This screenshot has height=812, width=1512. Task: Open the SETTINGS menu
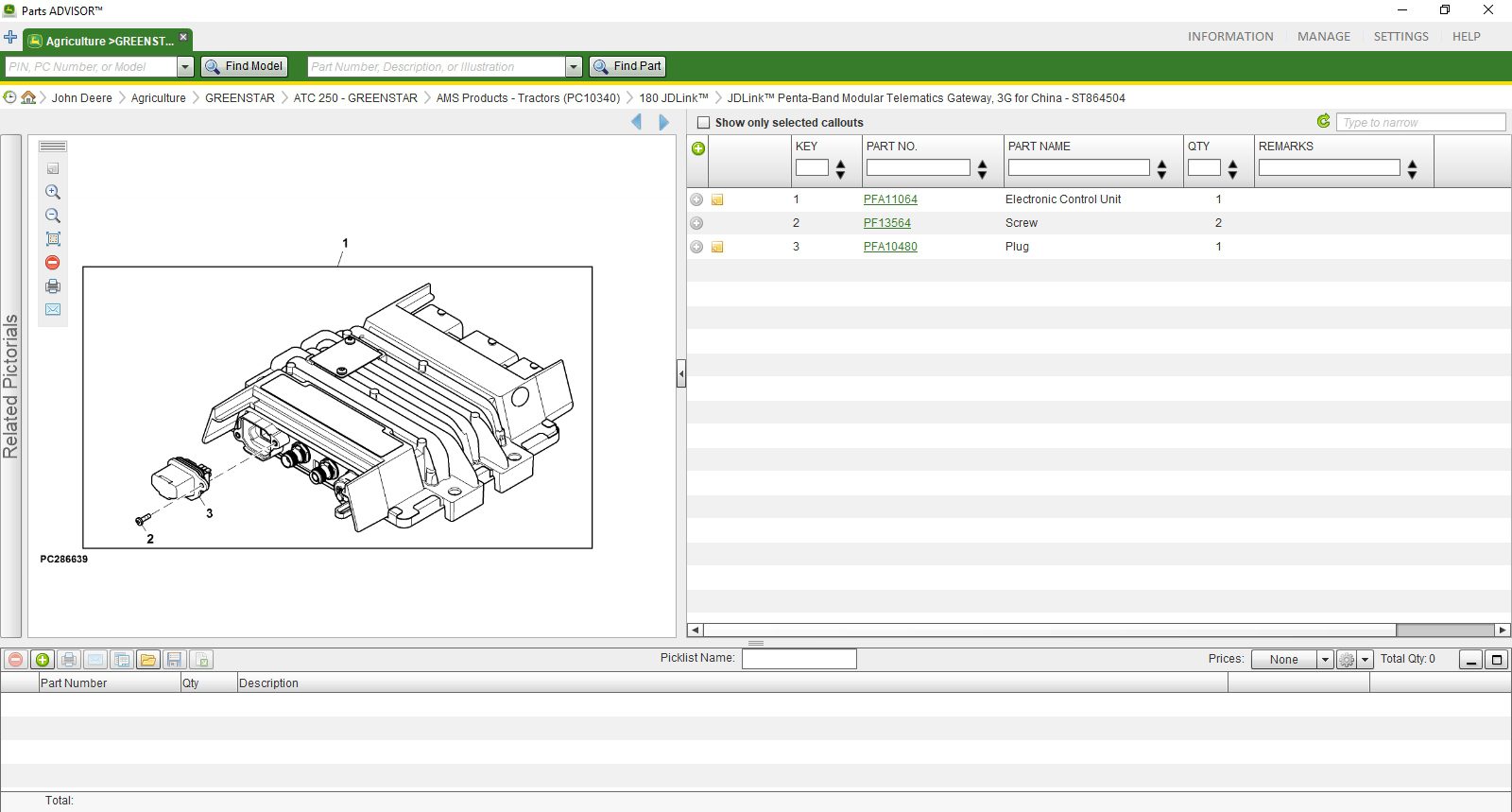coord(1400,37)
